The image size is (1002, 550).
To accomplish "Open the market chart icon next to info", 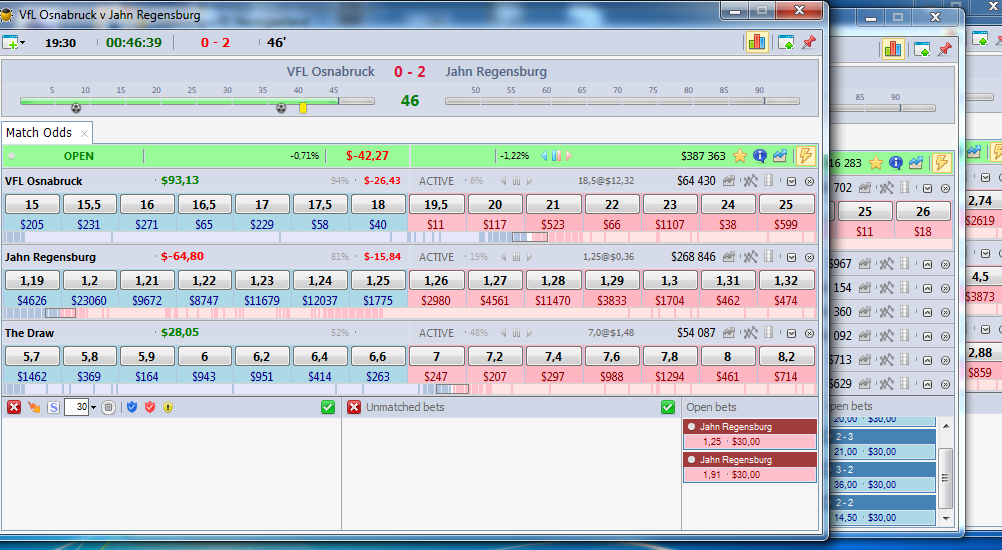I will (780, 155).
